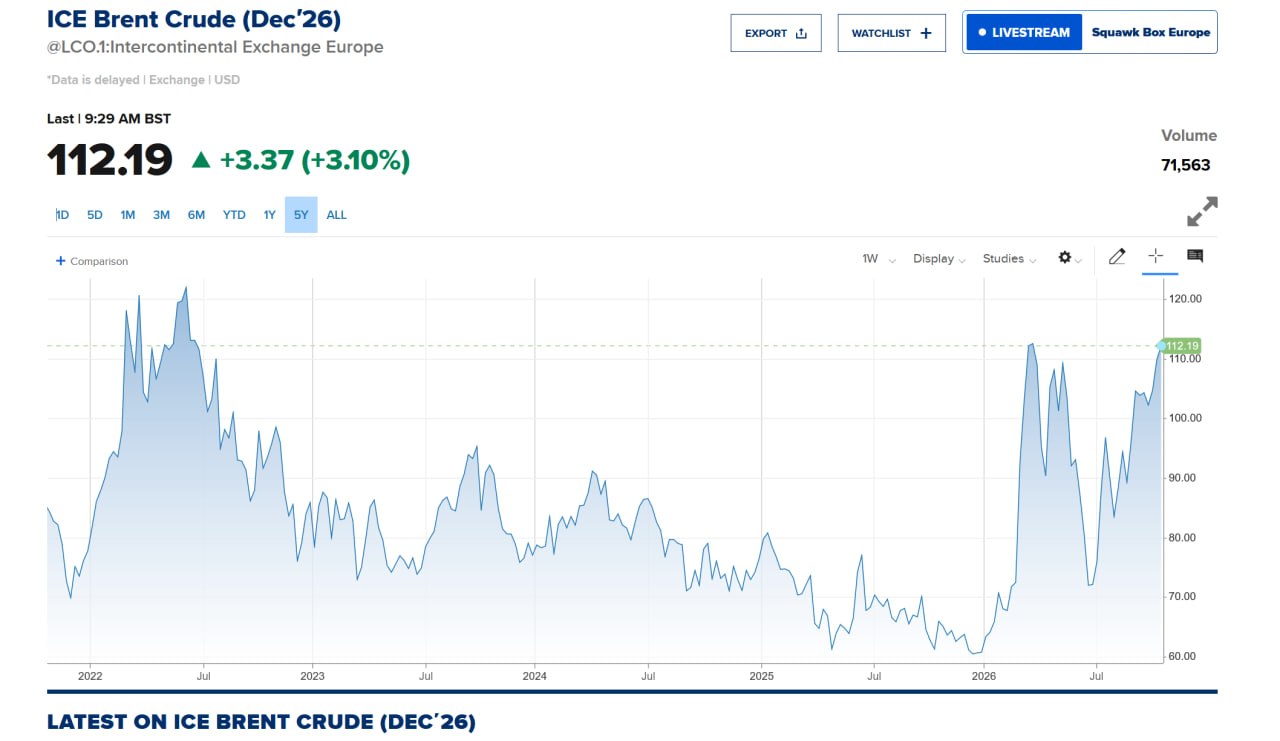
Task: Click the green up-arrow price indicator
Action: pos(201,160)
